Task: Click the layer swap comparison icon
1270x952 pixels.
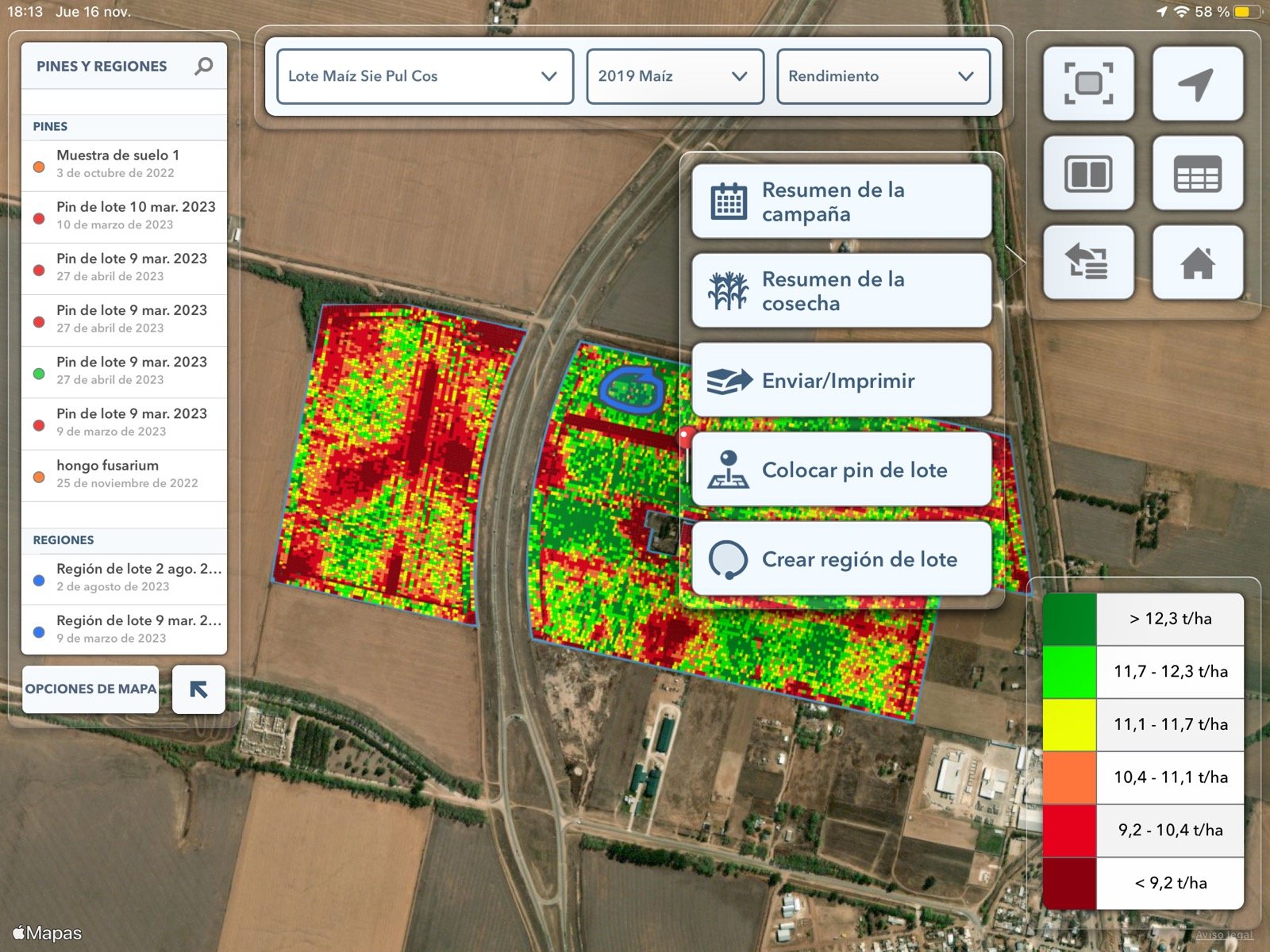Action: pyautogui.click(x=1088, y=262)
